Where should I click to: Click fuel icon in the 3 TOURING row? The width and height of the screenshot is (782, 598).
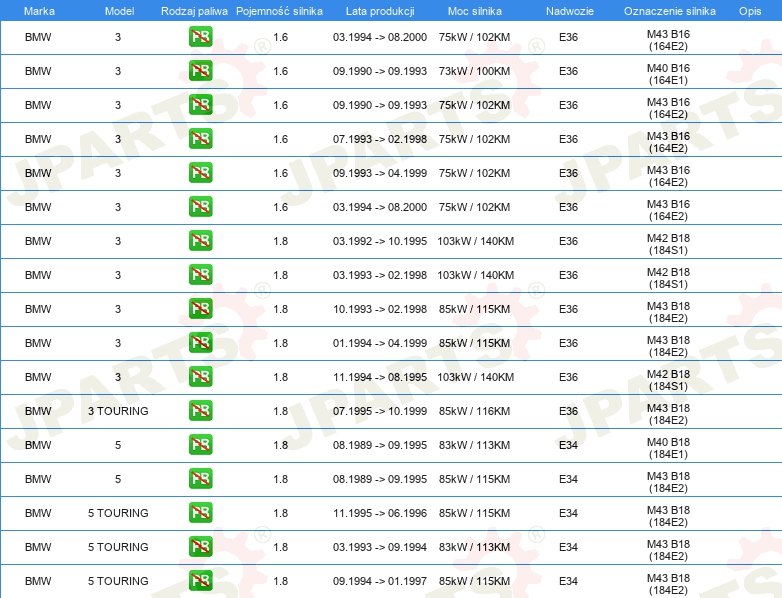[200, 411]
